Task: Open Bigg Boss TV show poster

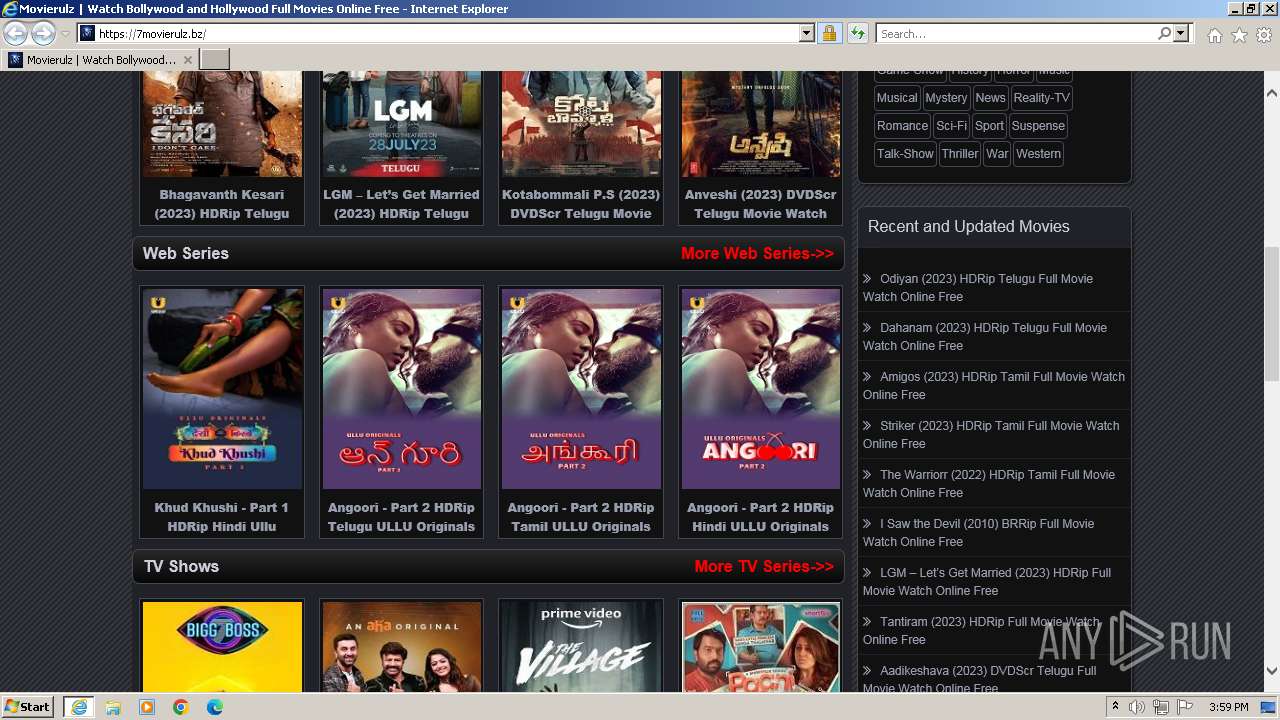Action: [222, 646]
